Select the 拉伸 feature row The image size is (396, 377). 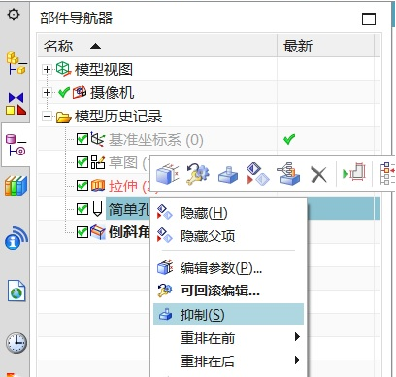point(129,186)
